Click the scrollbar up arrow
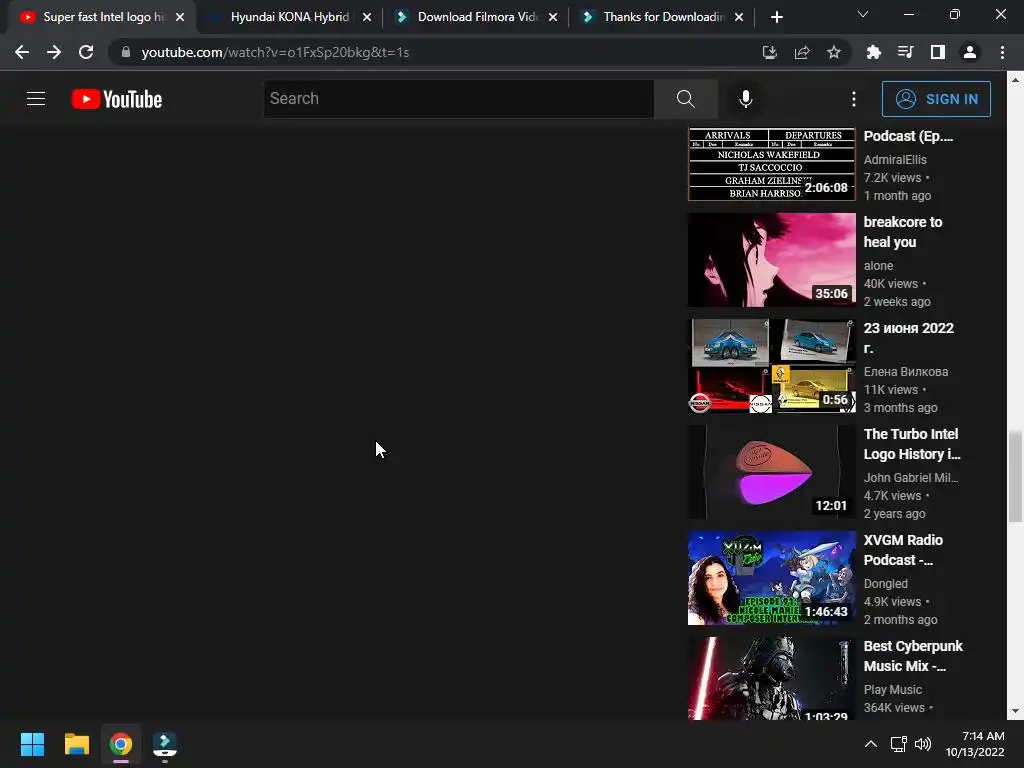Image resolution: width=1024 pixels, height=768 pixels. [x=1015, y=80]
